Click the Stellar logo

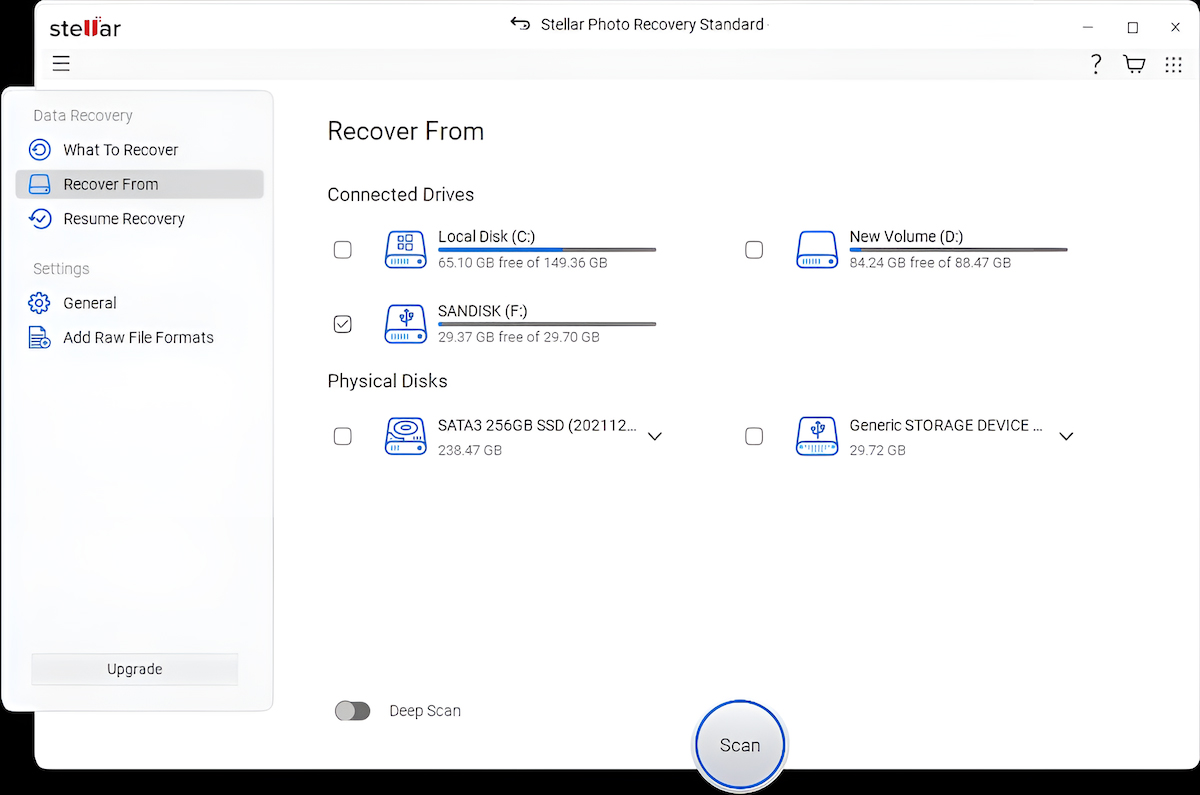85,27
